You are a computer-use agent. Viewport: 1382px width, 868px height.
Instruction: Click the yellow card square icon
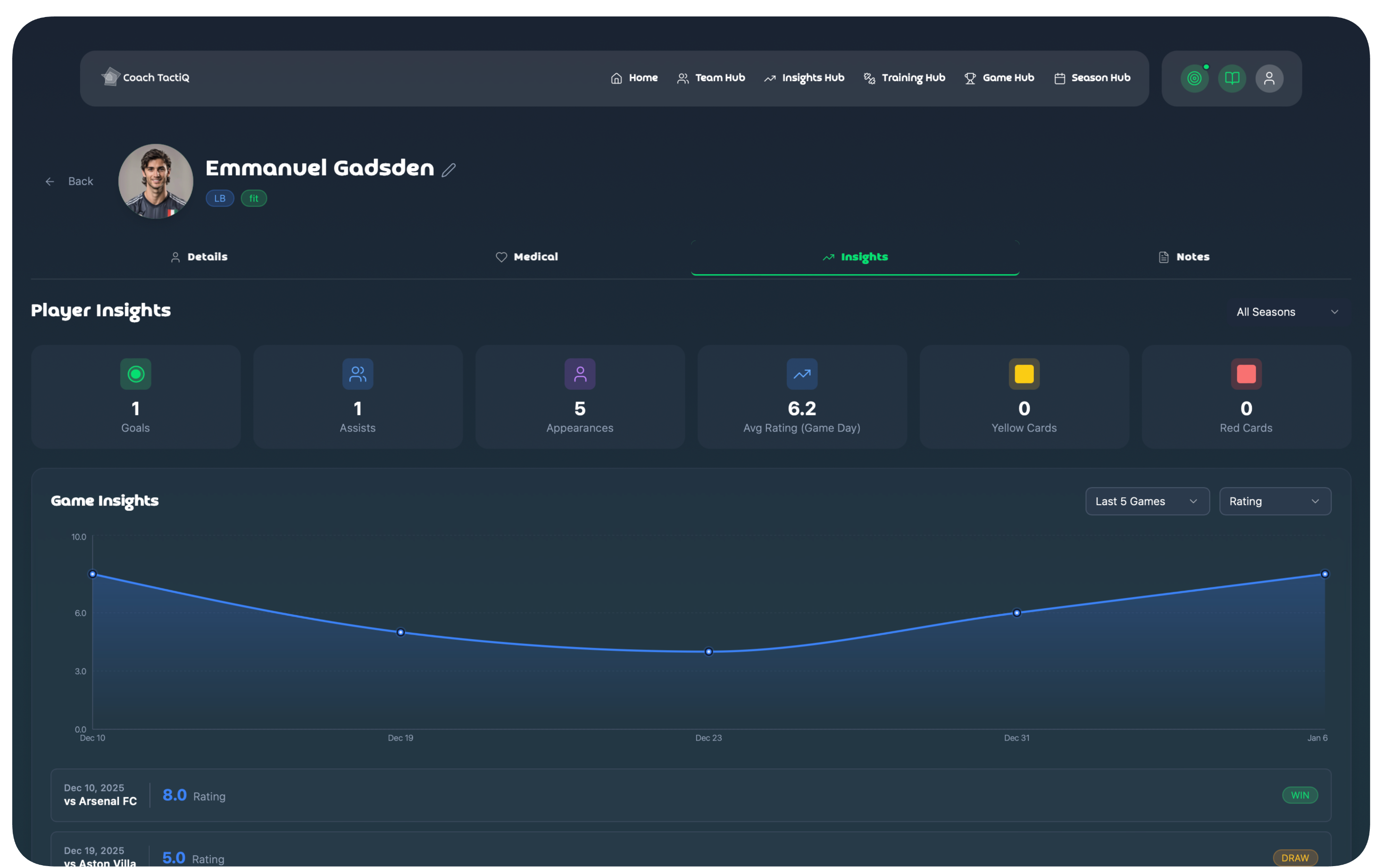(1024, 374)
